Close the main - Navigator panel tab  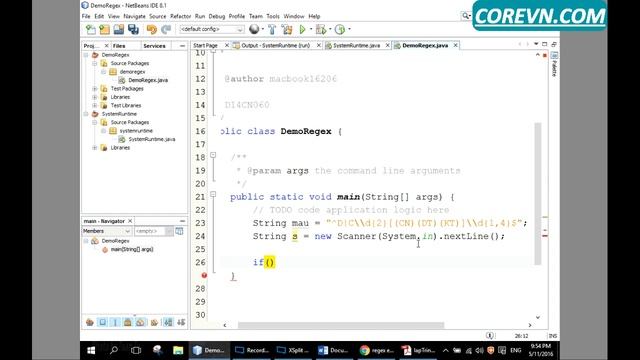click(x=130, y=221)
